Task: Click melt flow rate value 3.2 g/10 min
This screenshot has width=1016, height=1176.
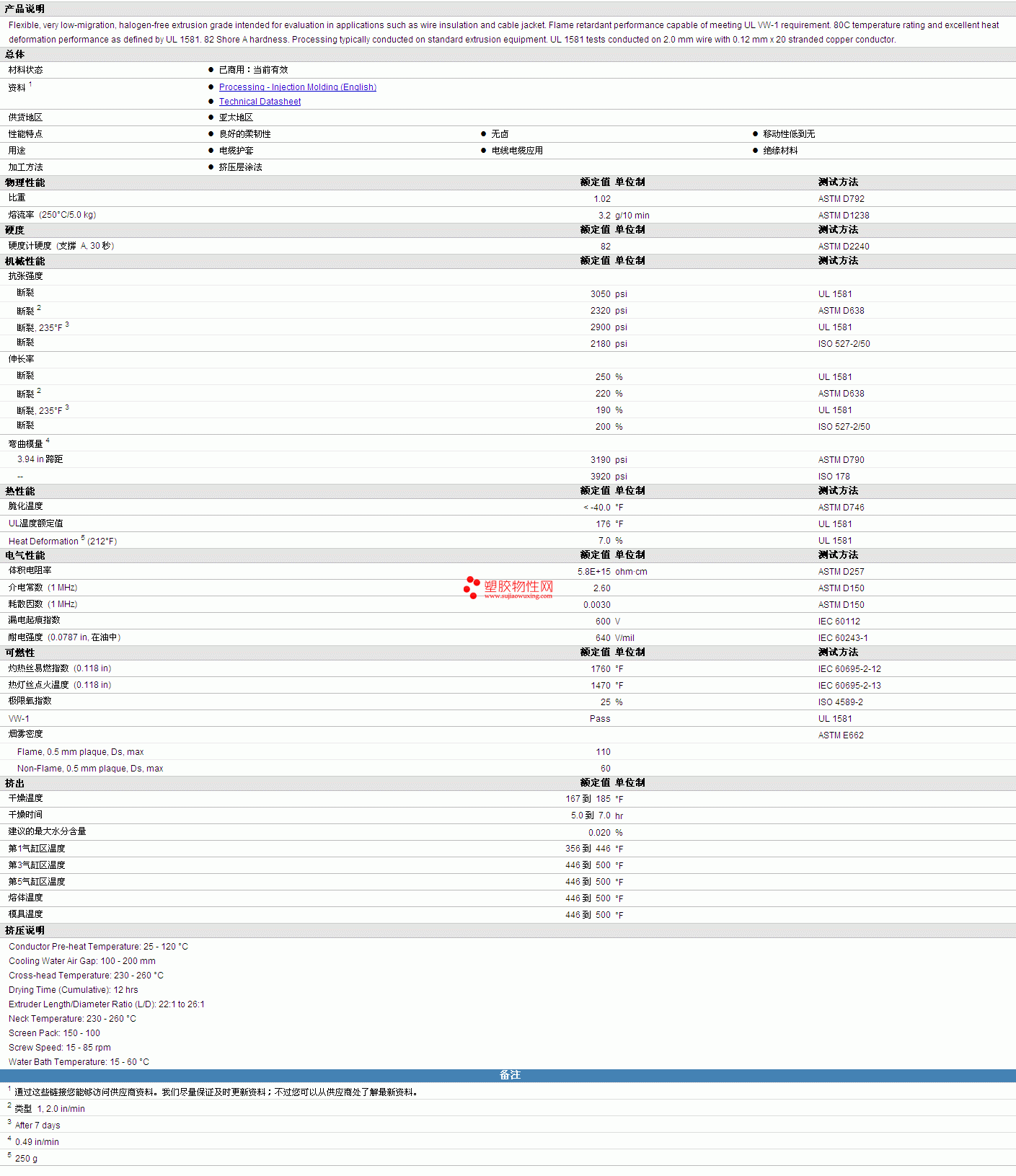Action: (624, 216)
